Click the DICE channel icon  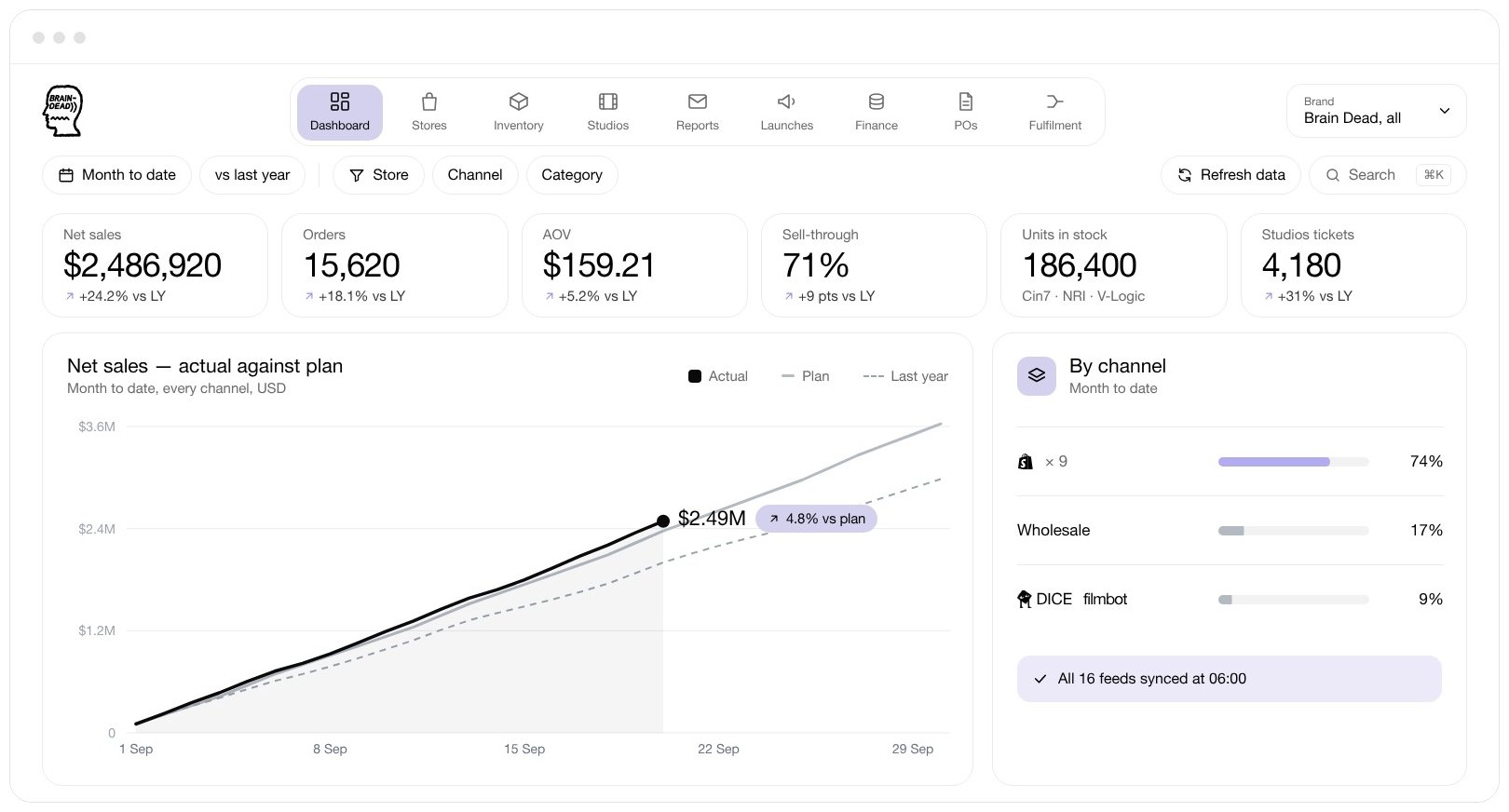1025,600
